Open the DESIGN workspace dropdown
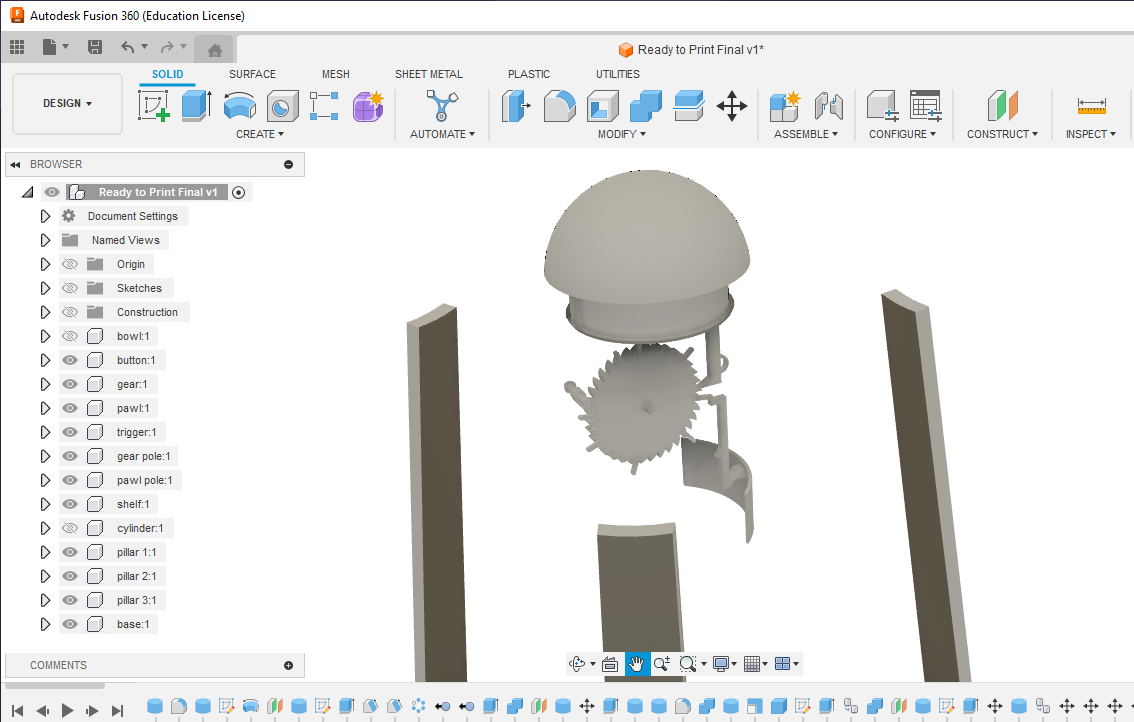The height and width of the screenshot is (722, 1134). tap(67, 104)
